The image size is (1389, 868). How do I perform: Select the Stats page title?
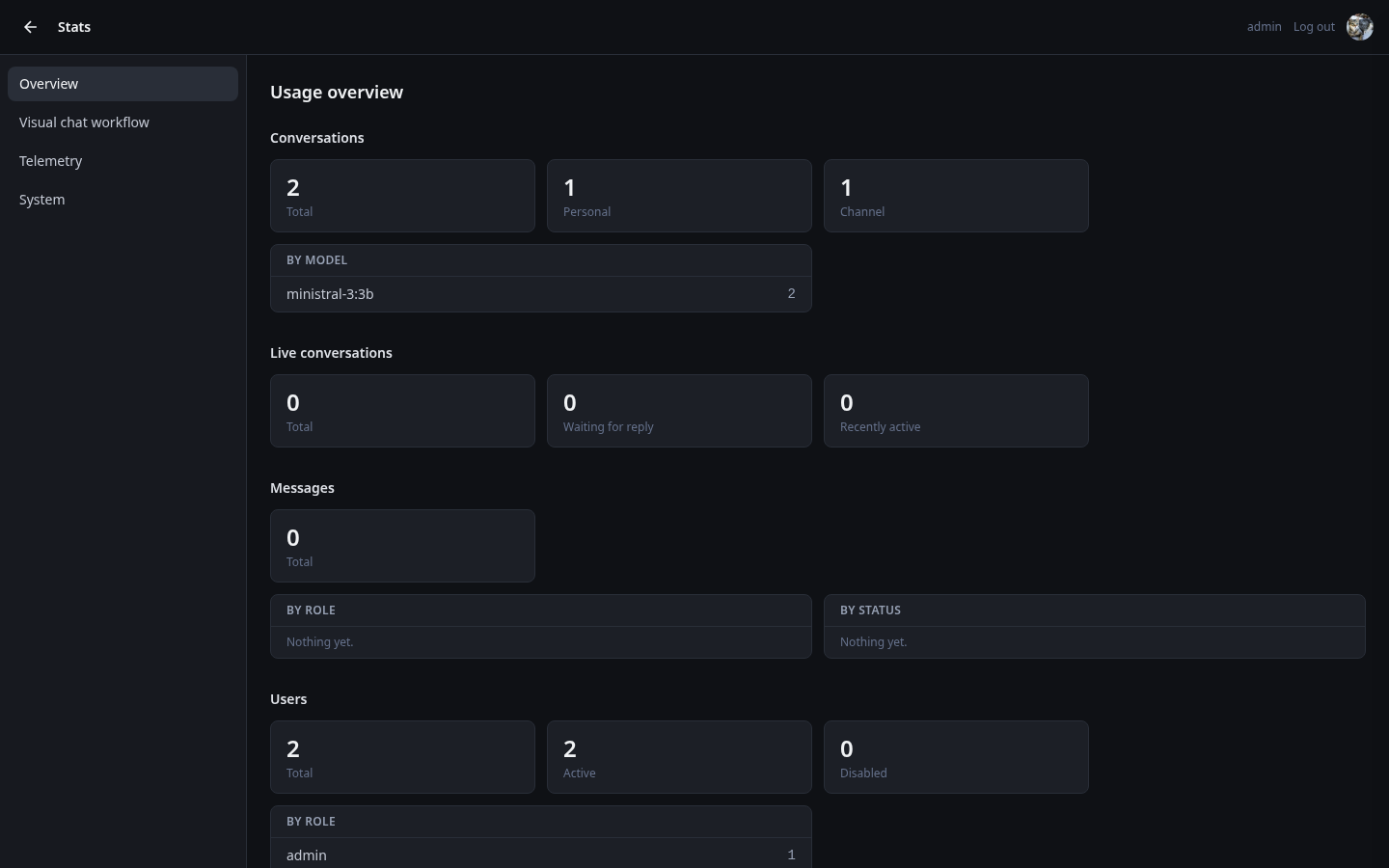pyautogui.click(x=74, y=27)
